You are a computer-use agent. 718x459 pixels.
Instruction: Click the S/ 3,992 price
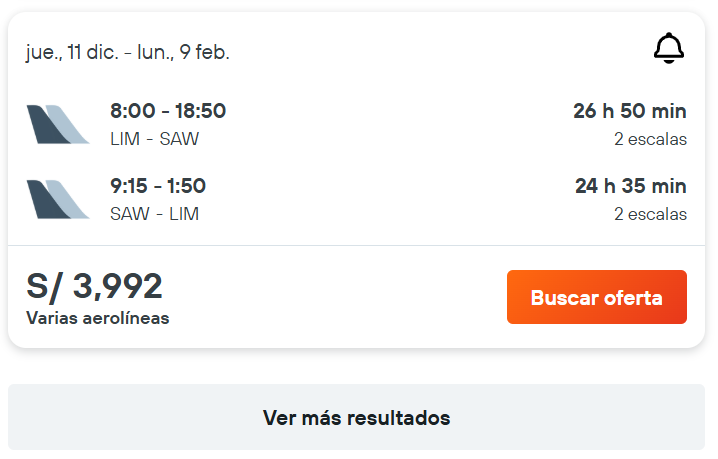(x=95, y=287)
